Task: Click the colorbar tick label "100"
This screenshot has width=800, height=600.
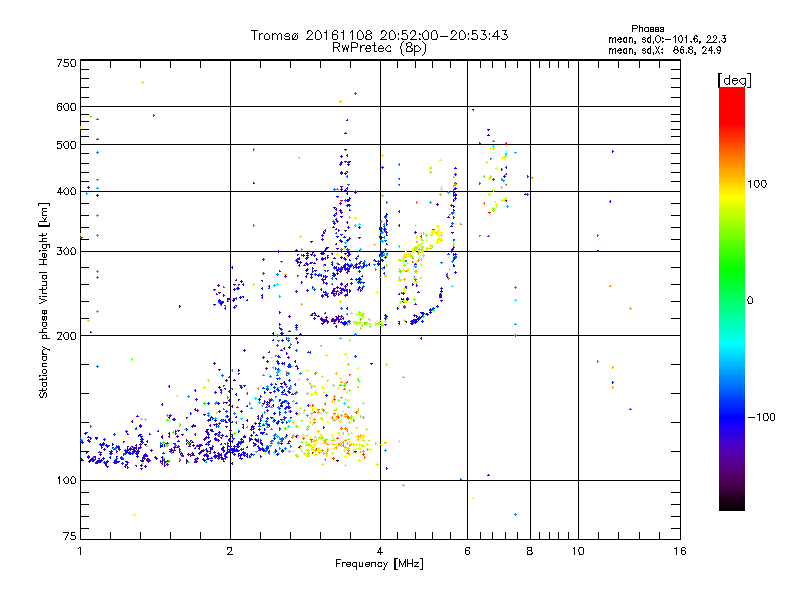Action: (757, 184)
